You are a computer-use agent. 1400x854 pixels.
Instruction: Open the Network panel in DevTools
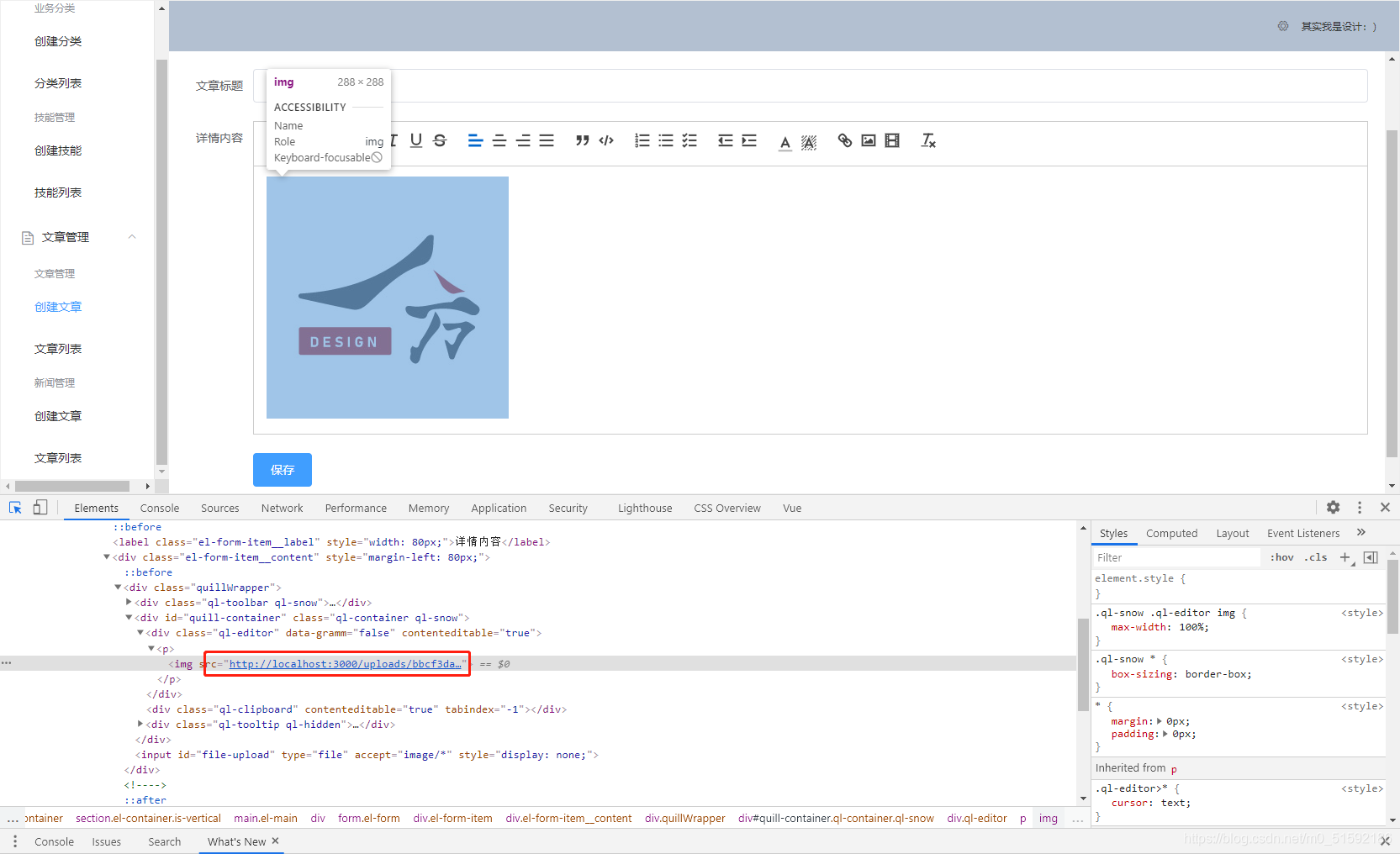pos(281,508)
